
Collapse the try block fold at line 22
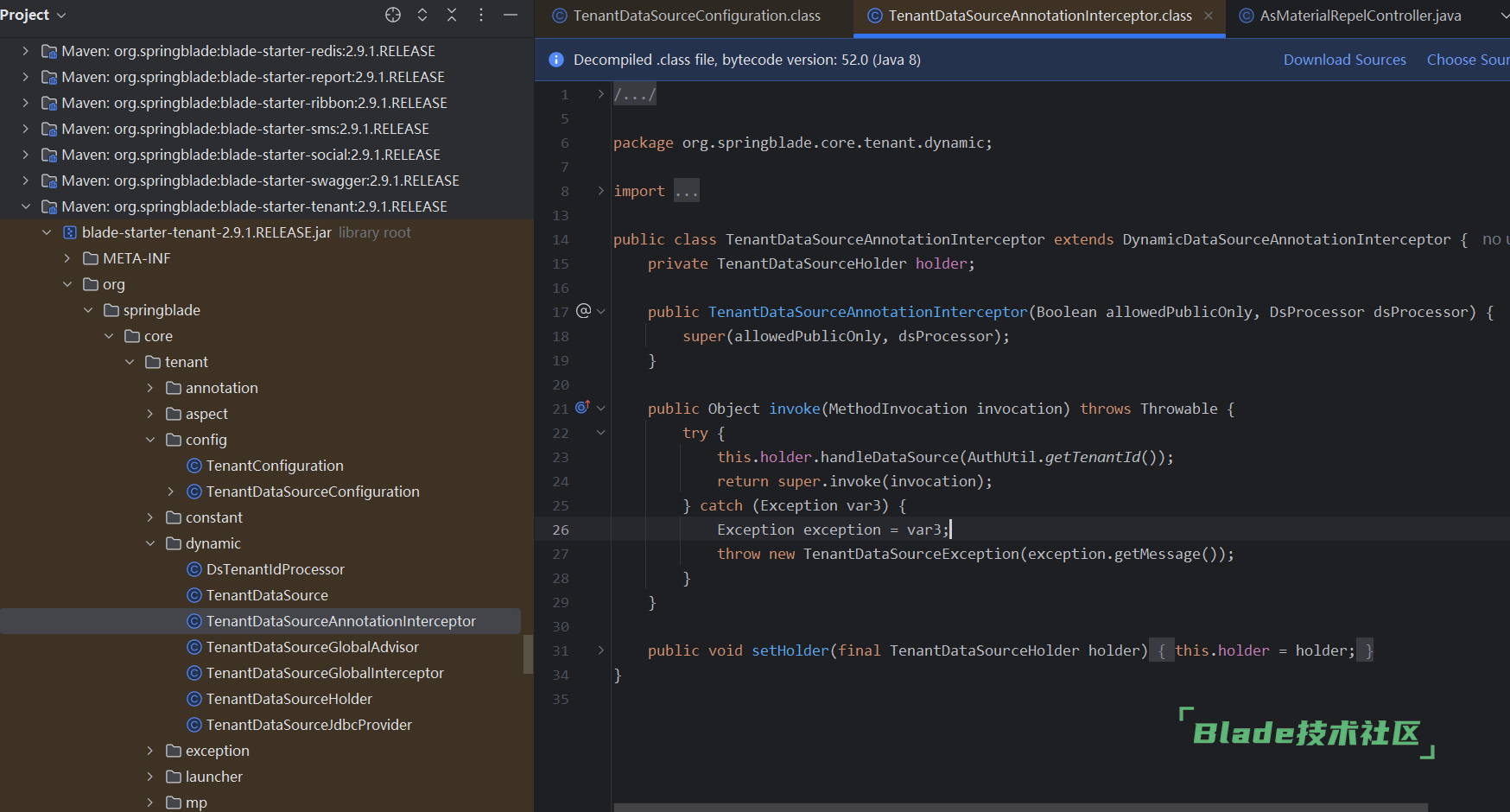601,433
